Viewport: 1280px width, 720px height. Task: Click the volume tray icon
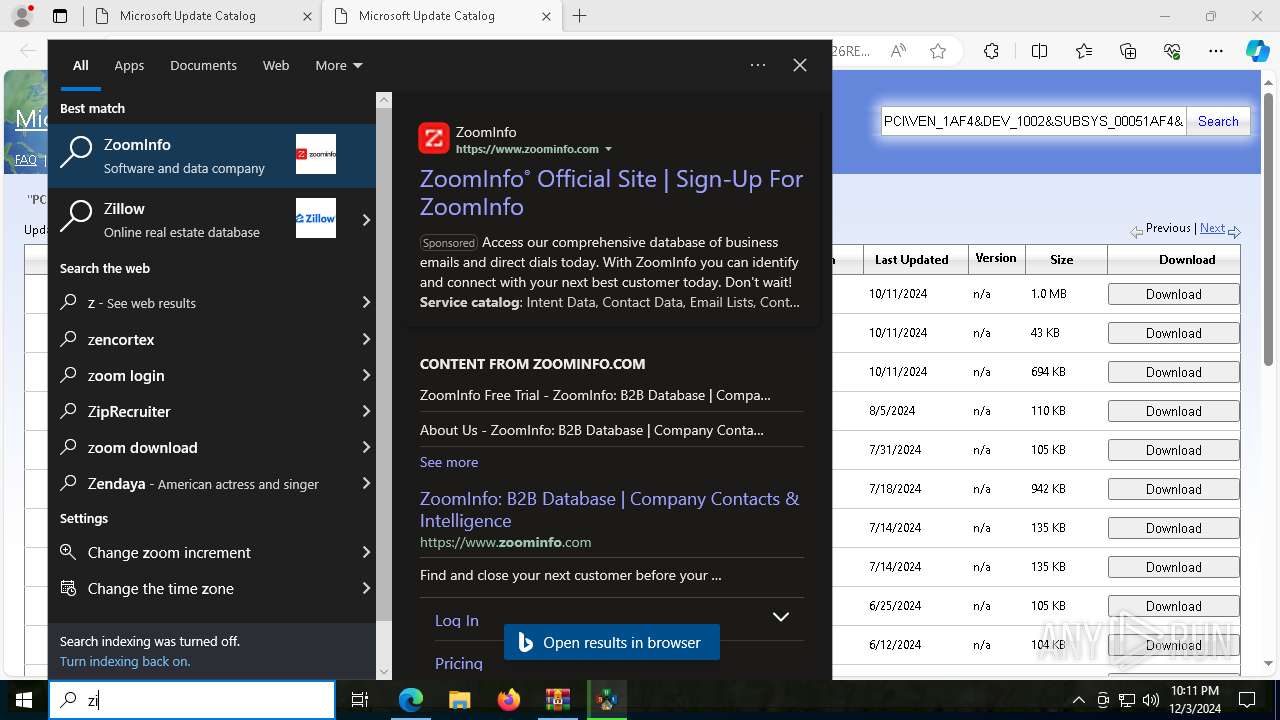(1151, 700)
